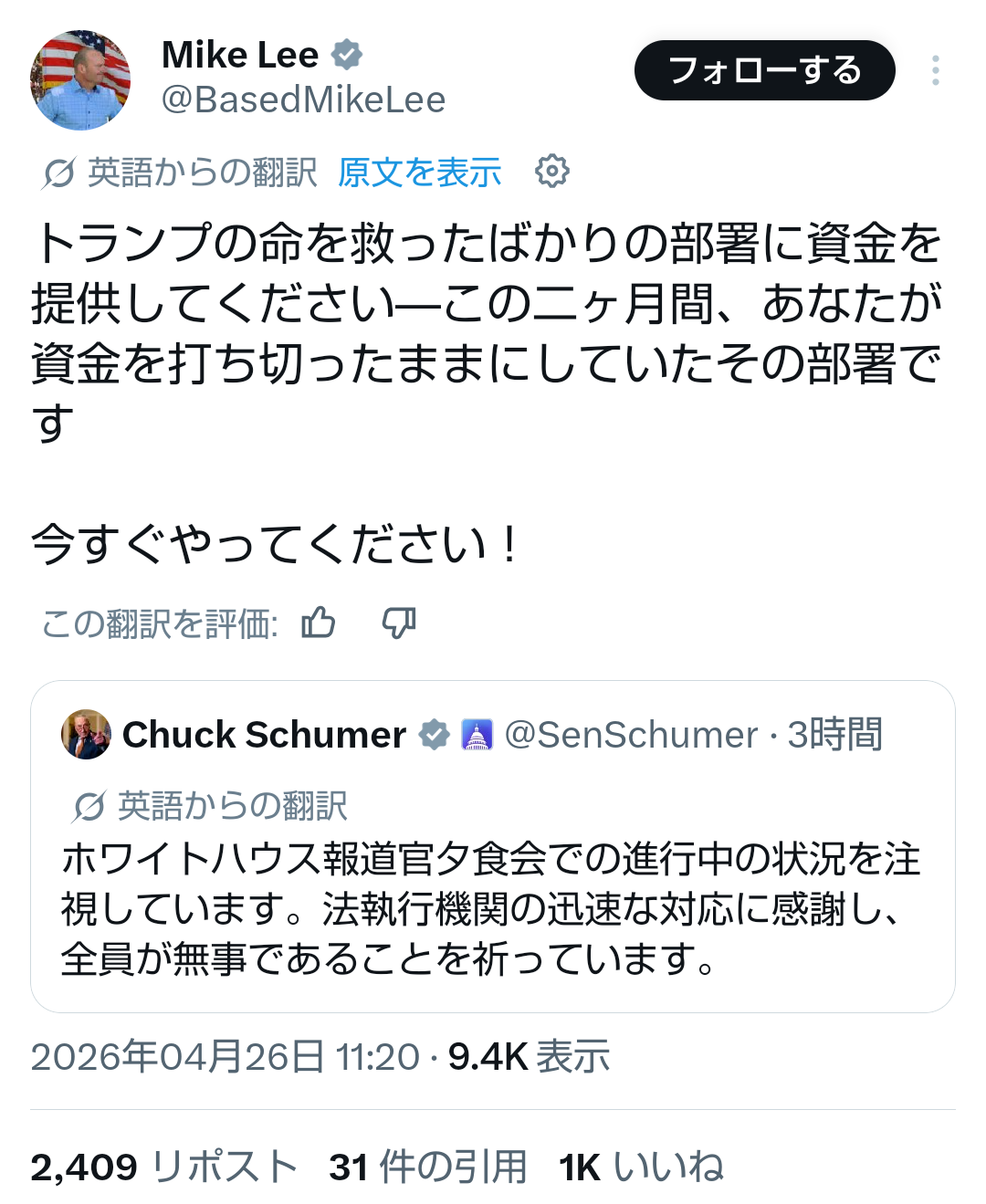The image size is (986, 1204).
Task: View the 31 件の引用 quotes list
Action: coord(428,1167)
